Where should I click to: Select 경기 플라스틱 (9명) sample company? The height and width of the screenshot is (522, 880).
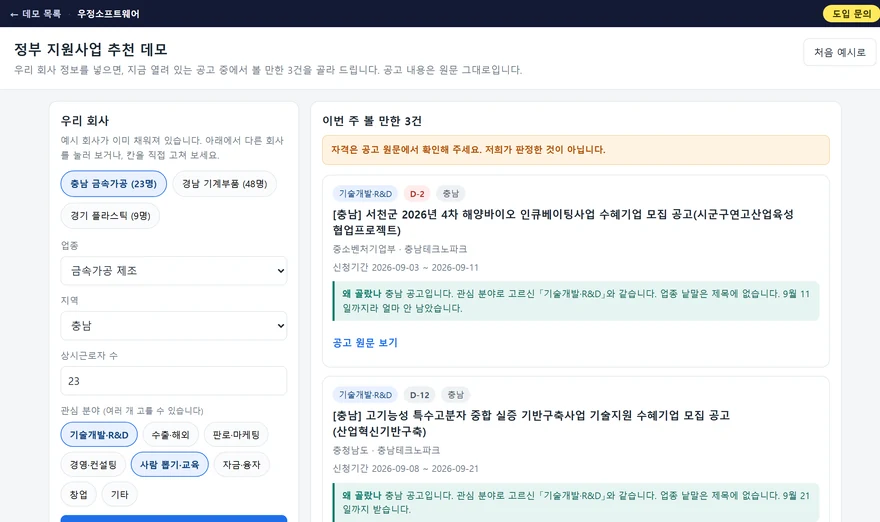tap(110, 216)
